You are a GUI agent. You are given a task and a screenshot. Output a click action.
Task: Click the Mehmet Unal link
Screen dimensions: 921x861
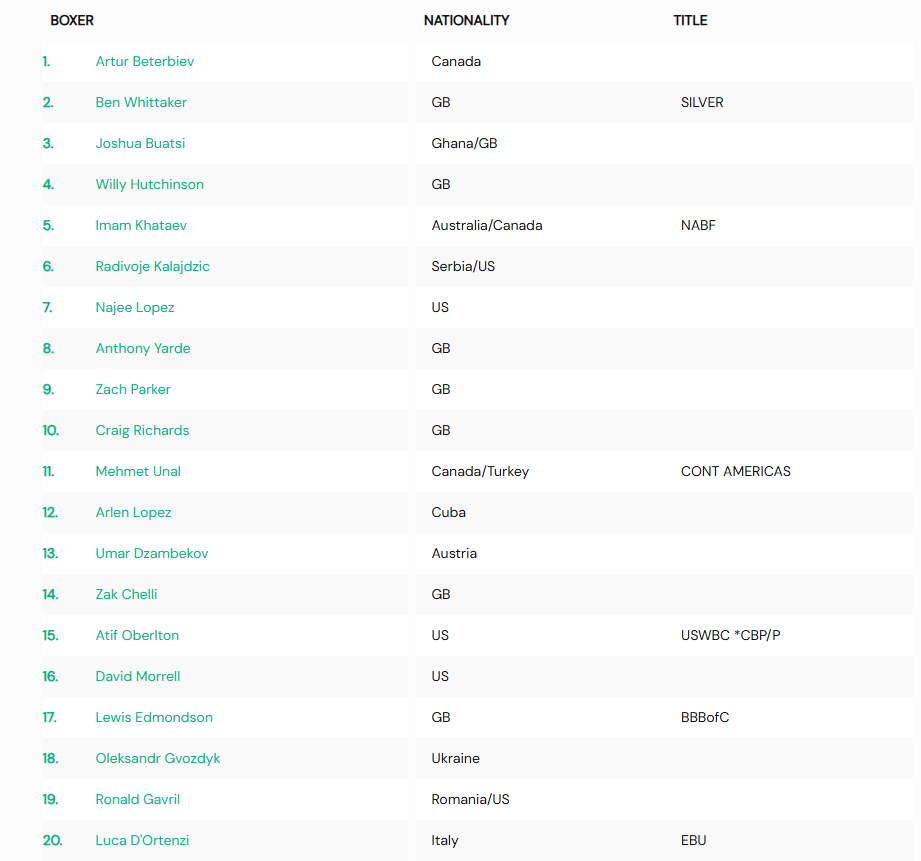click(138, 472)
